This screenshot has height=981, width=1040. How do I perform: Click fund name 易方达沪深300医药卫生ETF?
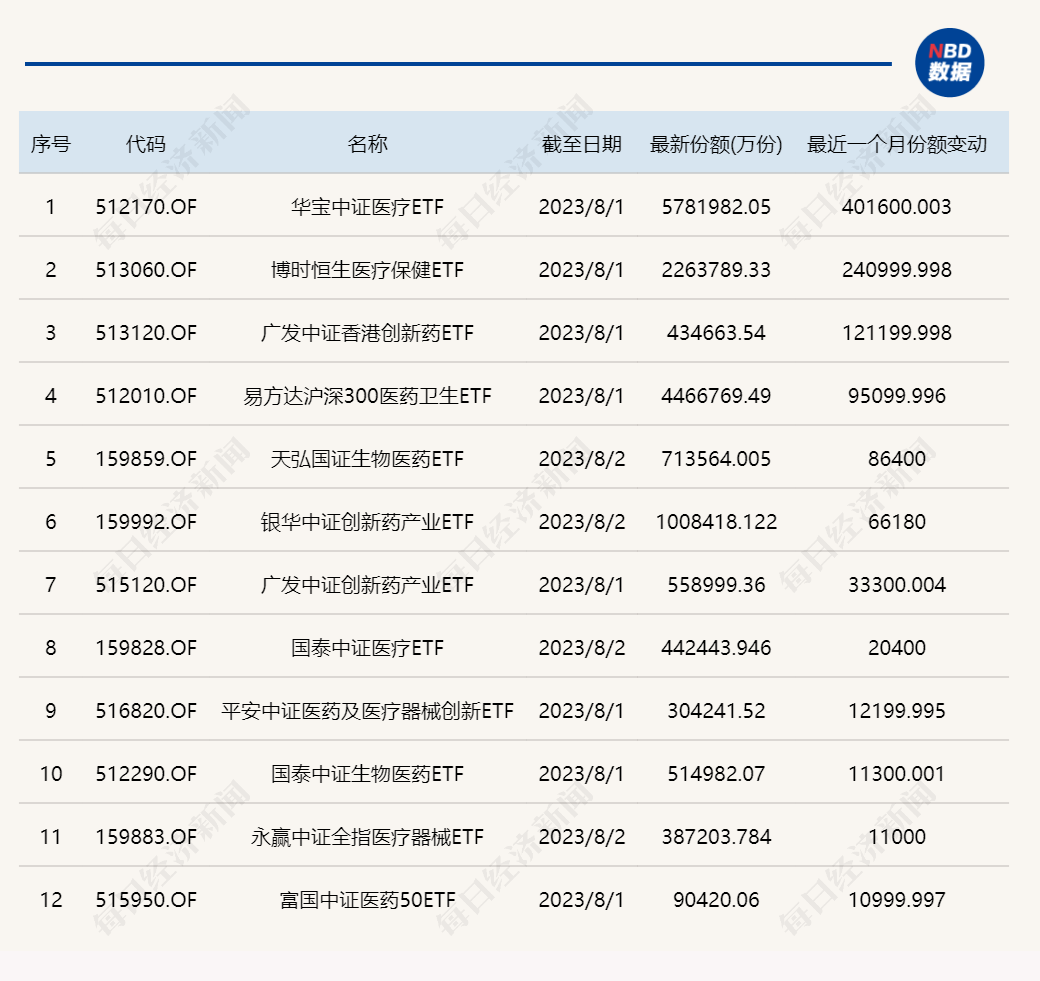[367, 396]
